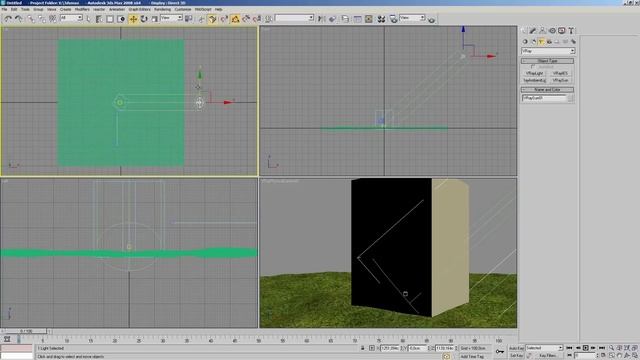Open the key mode 'Selected' dropdown
The width and height of the screenshot is (640, 360).
(544, 348)
